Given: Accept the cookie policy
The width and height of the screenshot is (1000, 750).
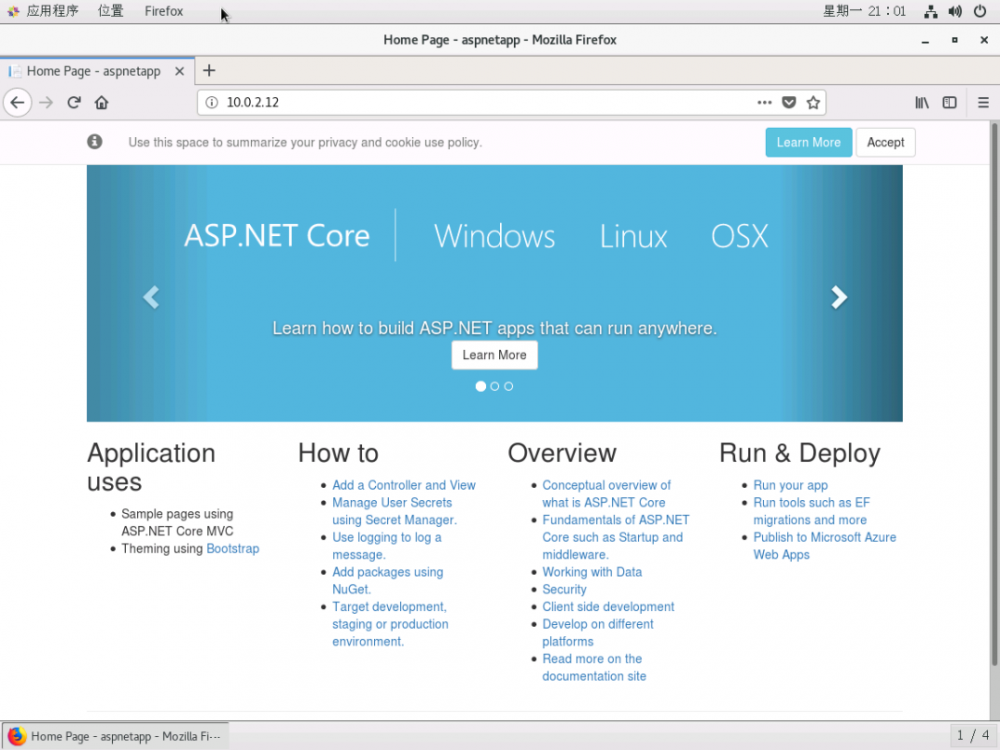Looking at the screenshot, I should pos(885,142).
